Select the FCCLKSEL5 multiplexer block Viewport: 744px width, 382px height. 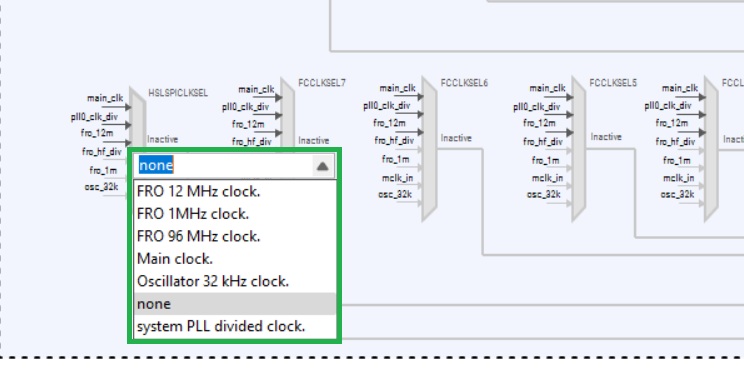tap(578, 149)
